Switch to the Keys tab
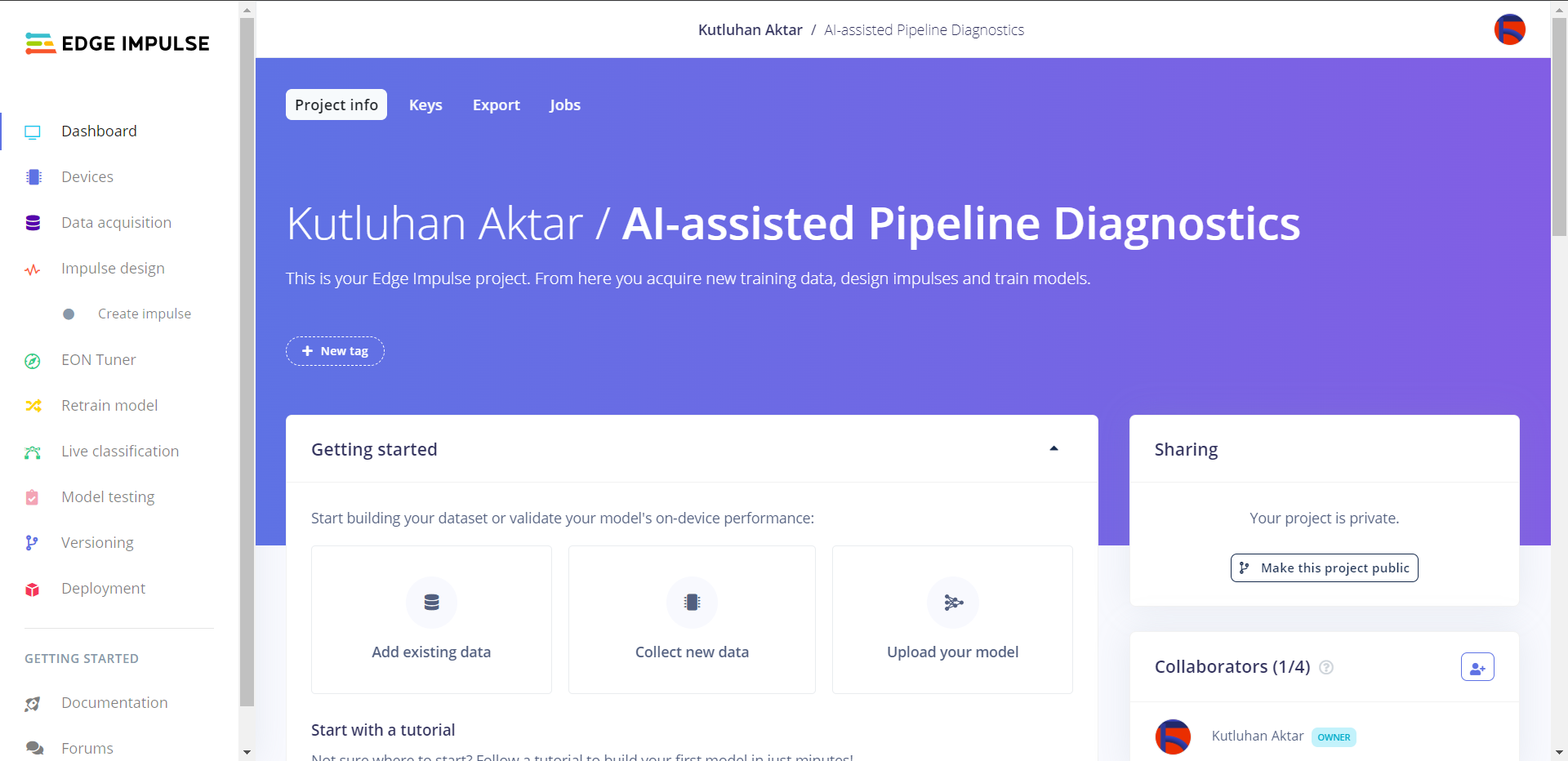This screenshot has width=1568, height=761. (x=425, y=105)
